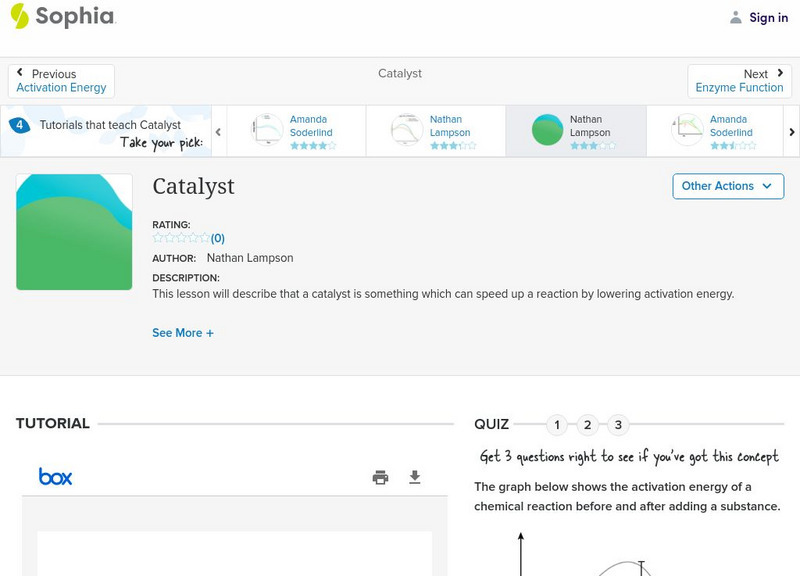The width and height of the screenshot is (800, 576).
Task: Click the green Catalyst lesson thumbnail
Action: point(74,232)
